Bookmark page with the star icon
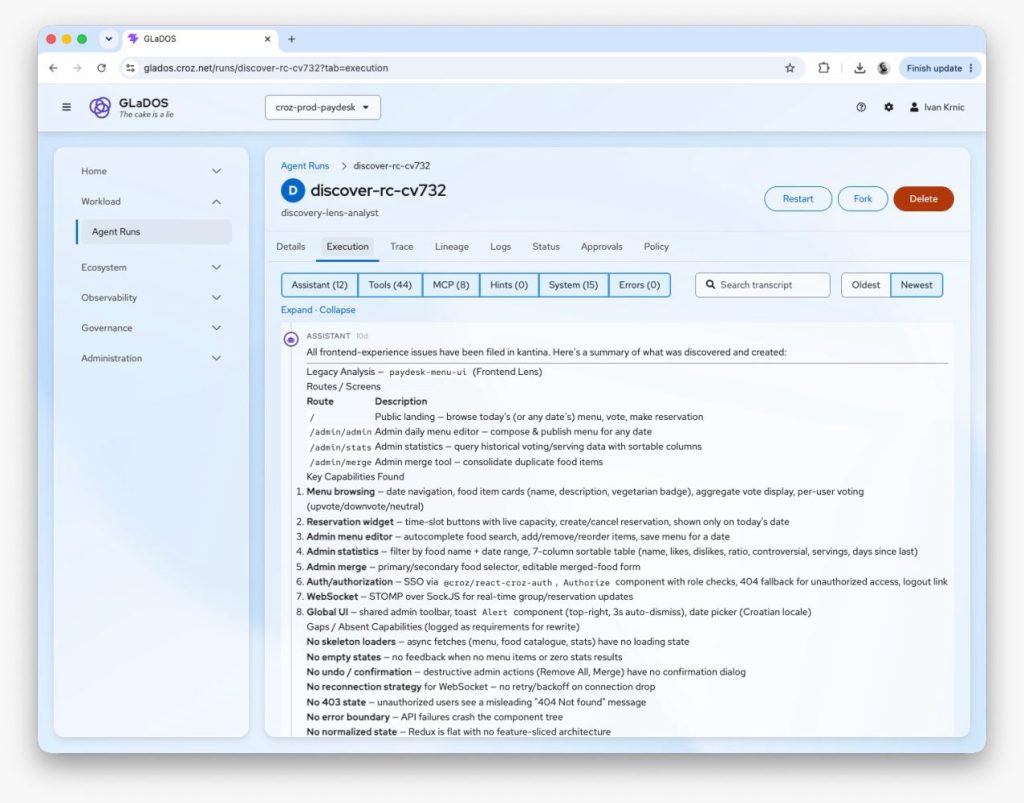The height and width of the screenshot is (803, 1024). (x=790, y=68)
